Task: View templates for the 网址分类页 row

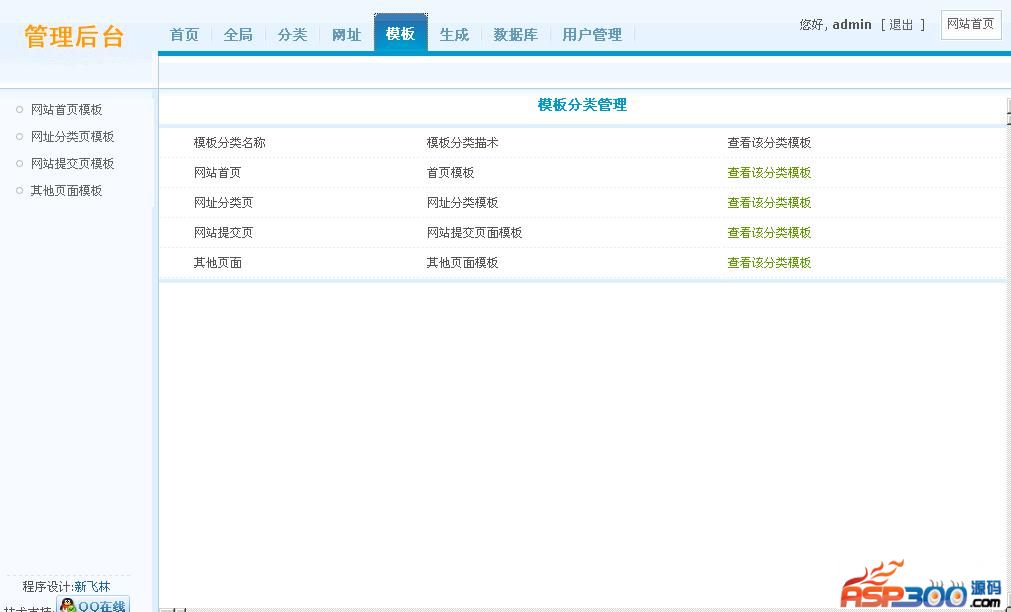Action: point(768,203)
